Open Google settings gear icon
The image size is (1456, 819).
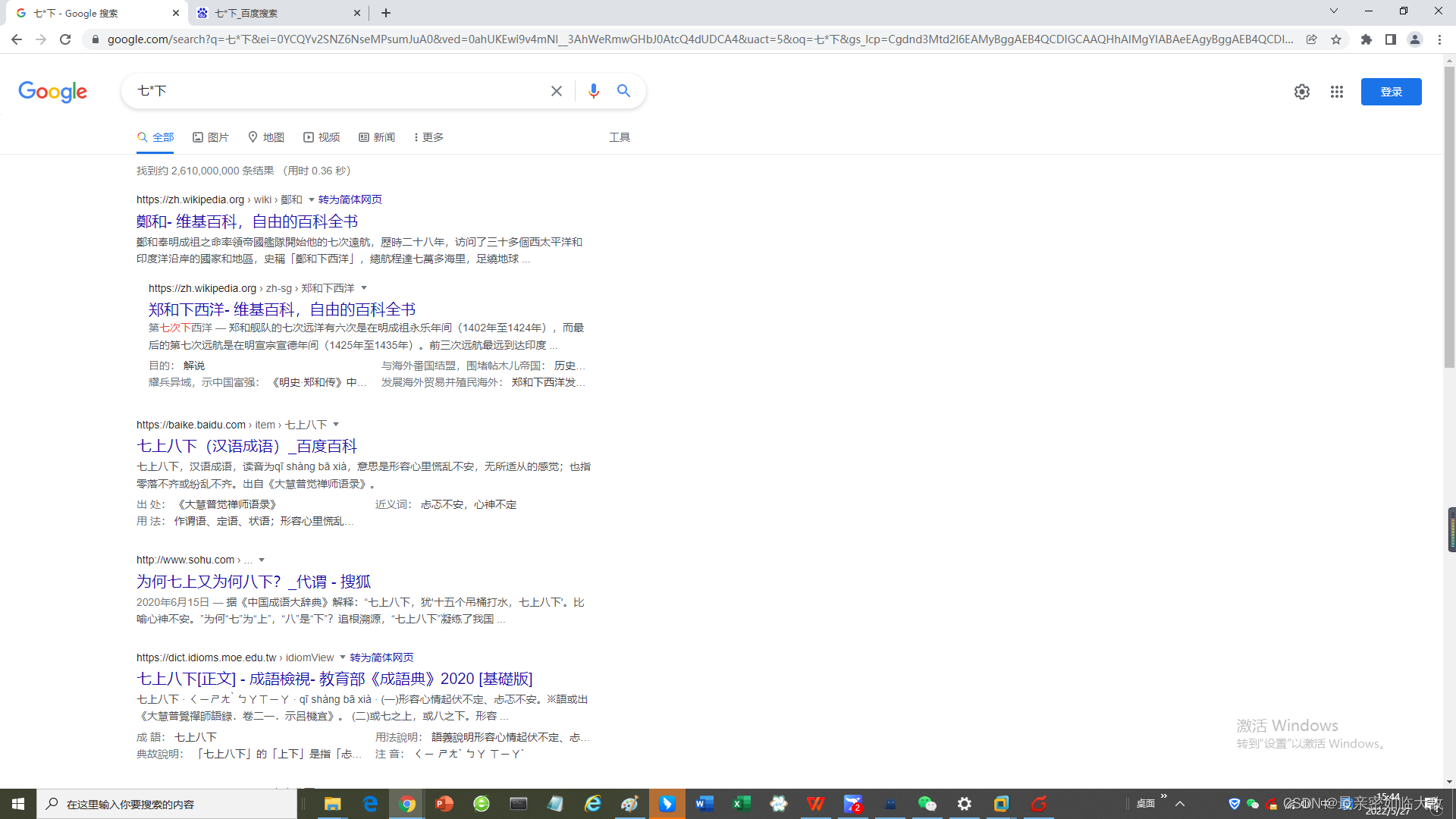tap(1301, 92)
